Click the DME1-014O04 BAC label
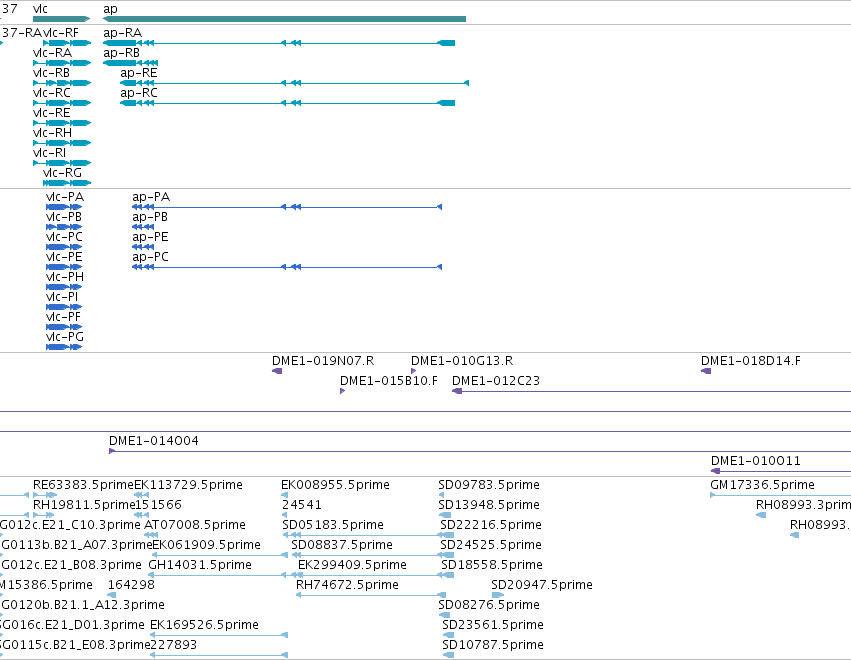This screenshot has height=660, width=851. point(154,441)
